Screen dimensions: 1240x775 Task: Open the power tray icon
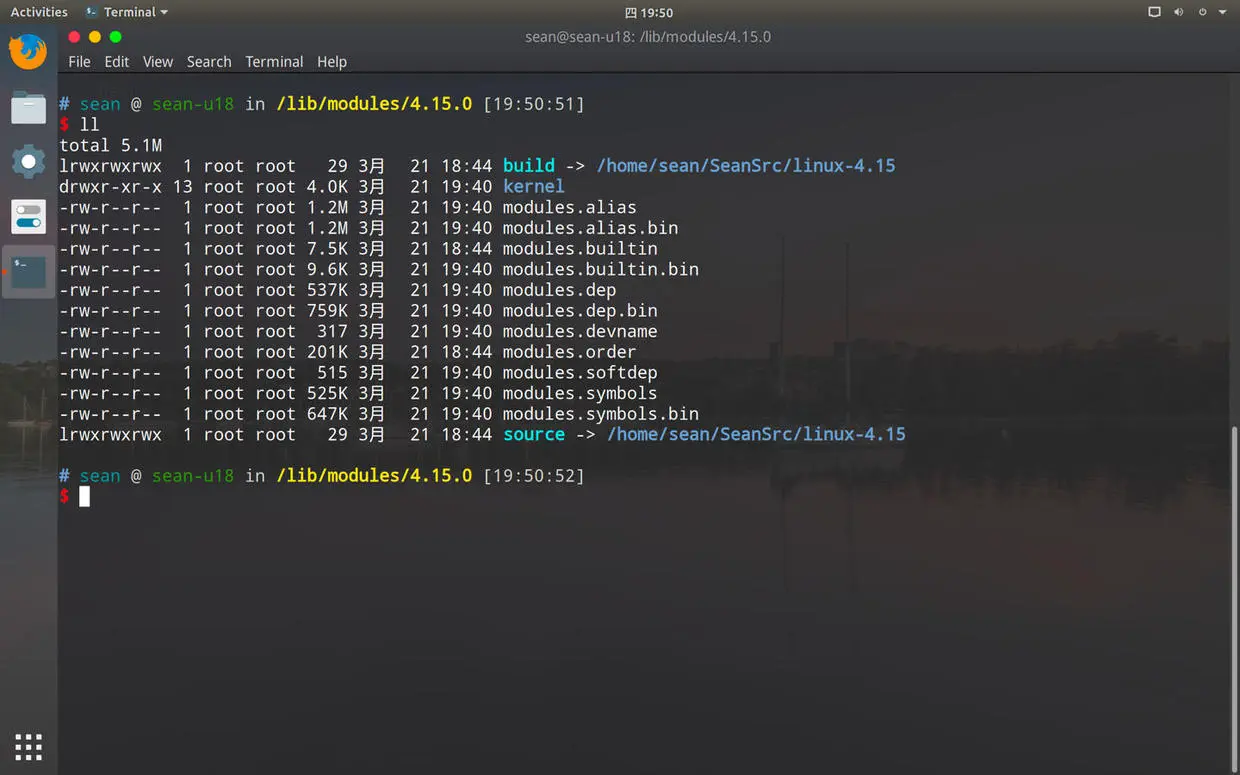[x=1203, y=12]
